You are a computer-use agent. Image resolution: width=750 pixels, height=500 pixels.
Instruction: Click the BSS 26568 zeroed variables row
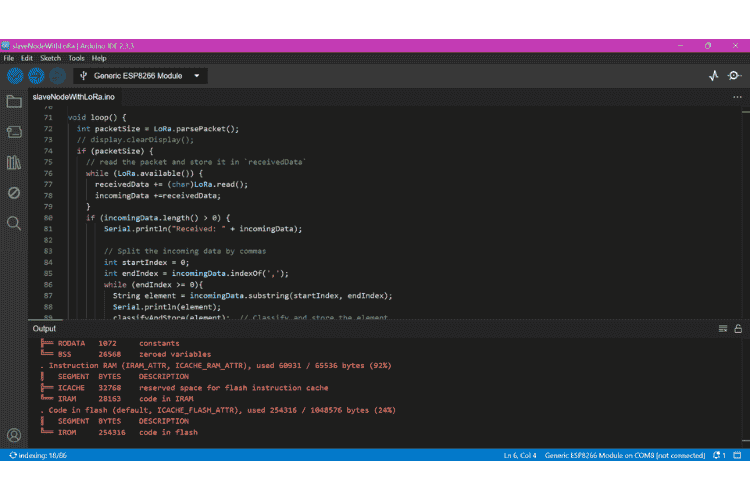point(126,355)
